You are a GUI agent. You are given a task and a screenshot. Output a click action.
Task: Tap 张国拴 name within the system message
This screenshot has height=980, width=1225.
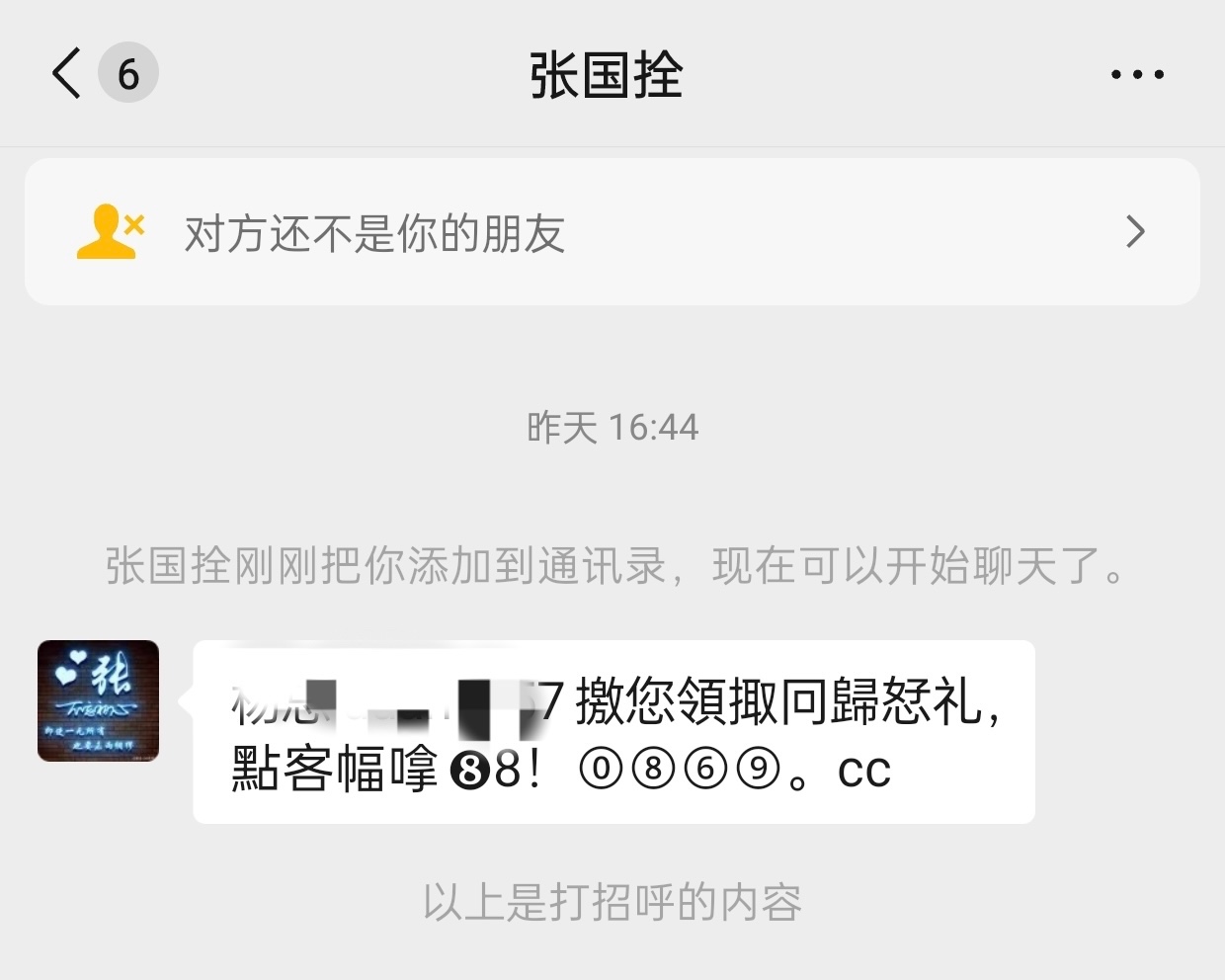[169, 566]
